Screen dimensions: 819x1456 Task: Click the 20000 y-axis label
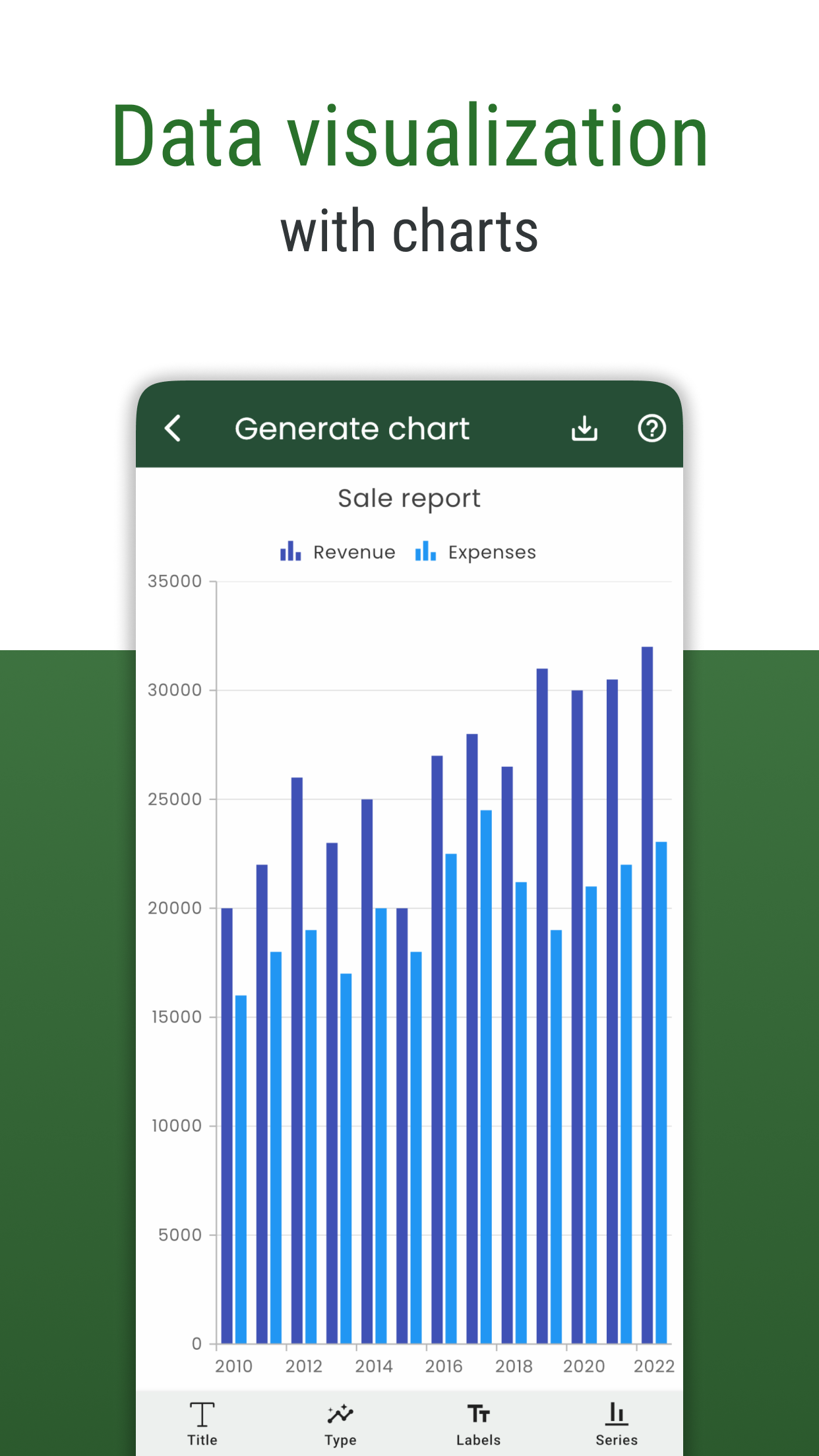pyautogui.click(x=175, y=908)
